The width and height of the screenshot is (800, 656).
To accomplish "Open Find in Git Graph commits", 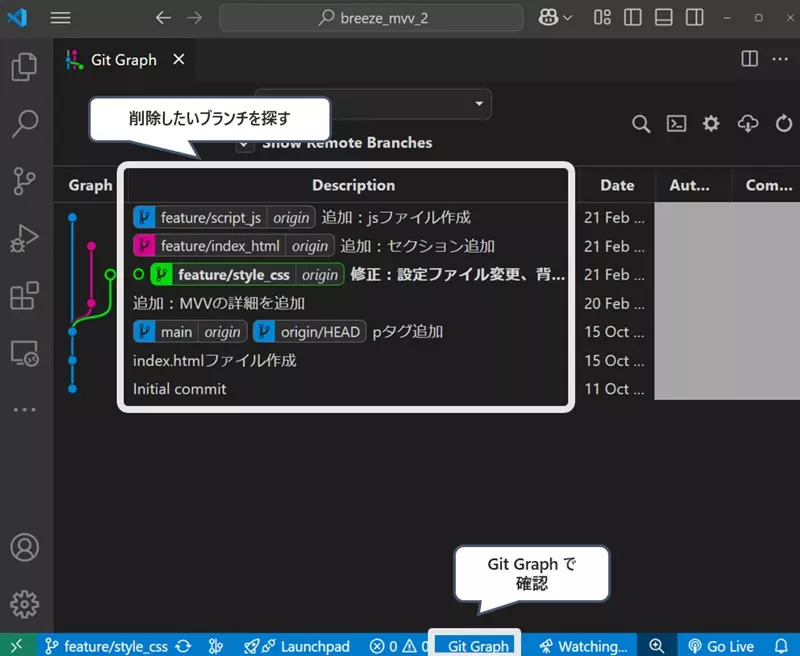I will [641, 123].
